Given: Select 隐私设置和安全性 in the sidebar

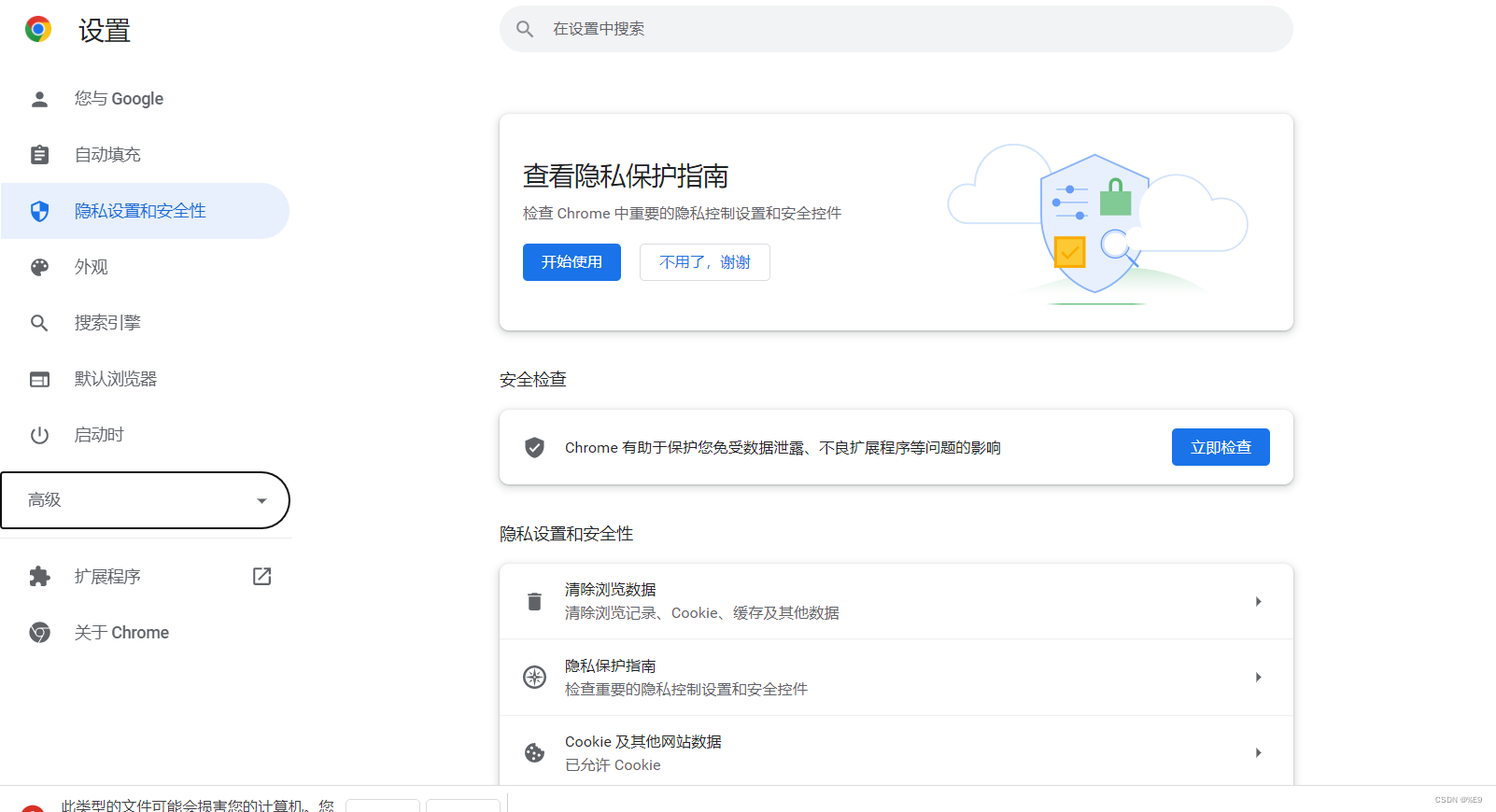Looking at the screenshot, I should (x=140, y=211).
